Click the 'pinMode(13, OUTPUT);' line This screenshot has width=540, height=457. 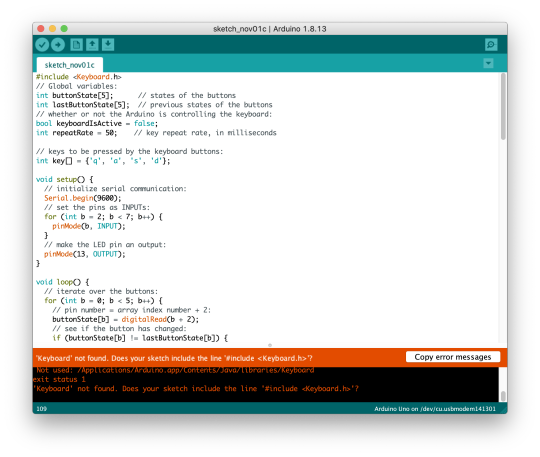[x=85, y=254]
